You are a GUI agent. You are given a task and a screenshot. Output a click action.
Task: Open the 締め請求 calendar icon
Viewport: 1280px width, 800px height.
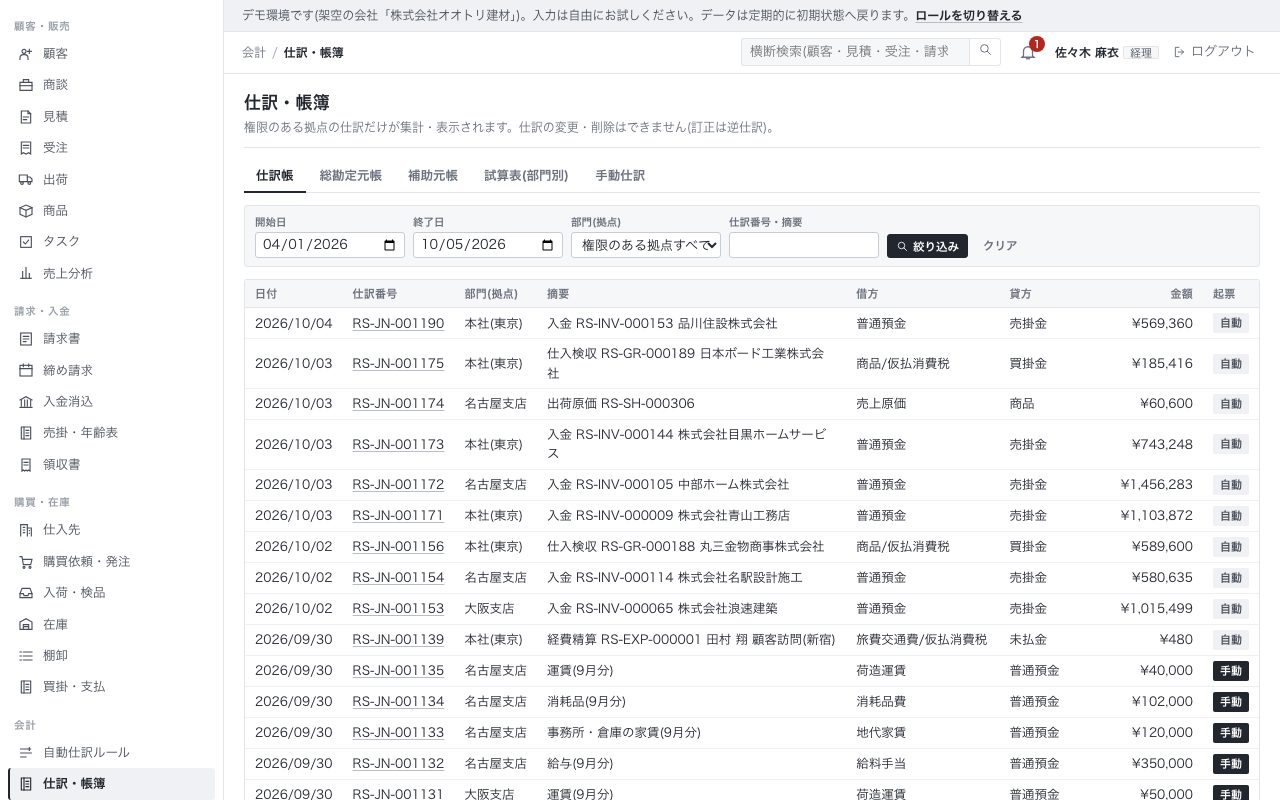tap(26, 371)
